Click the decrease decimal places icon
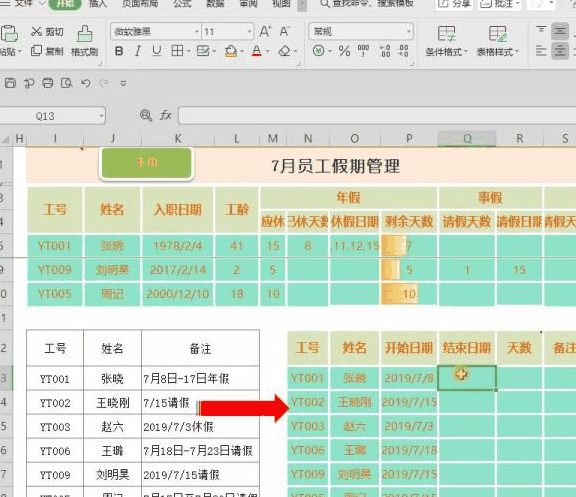This screenshot has height=497, width=576. [403, 51]
